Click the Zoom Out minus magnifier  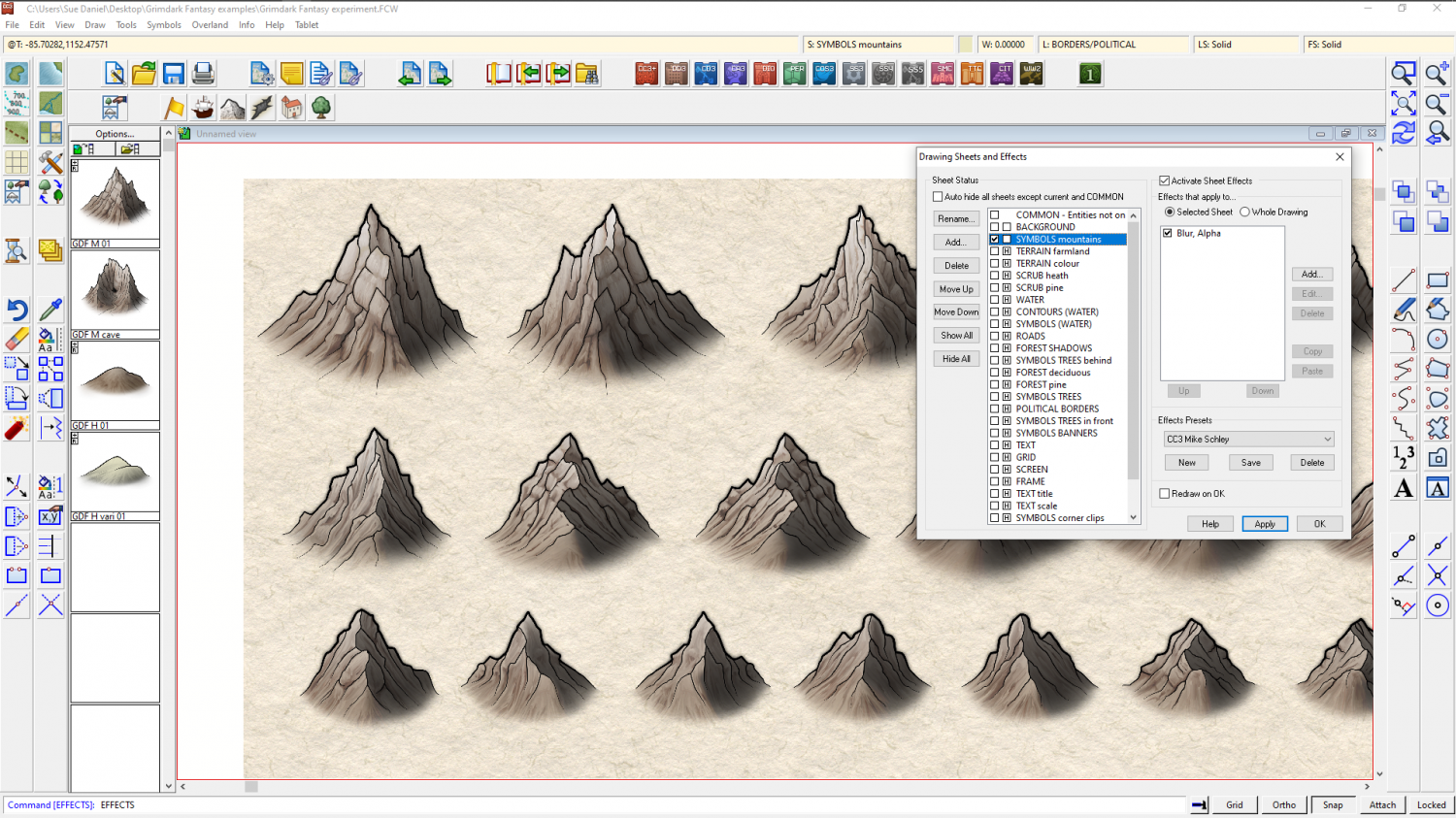1438,104
